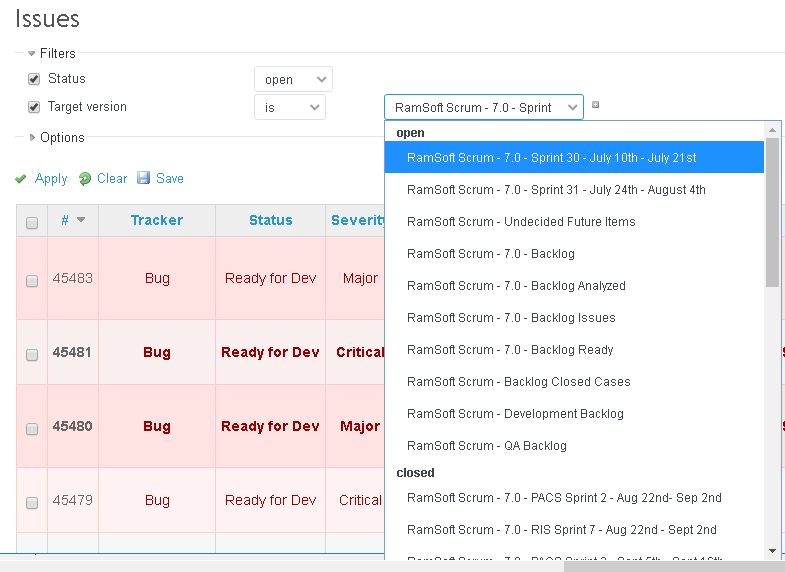Tick checkbox for issue 45481
This screenshot has width=785, height=572.
click(x=32, y=355)
